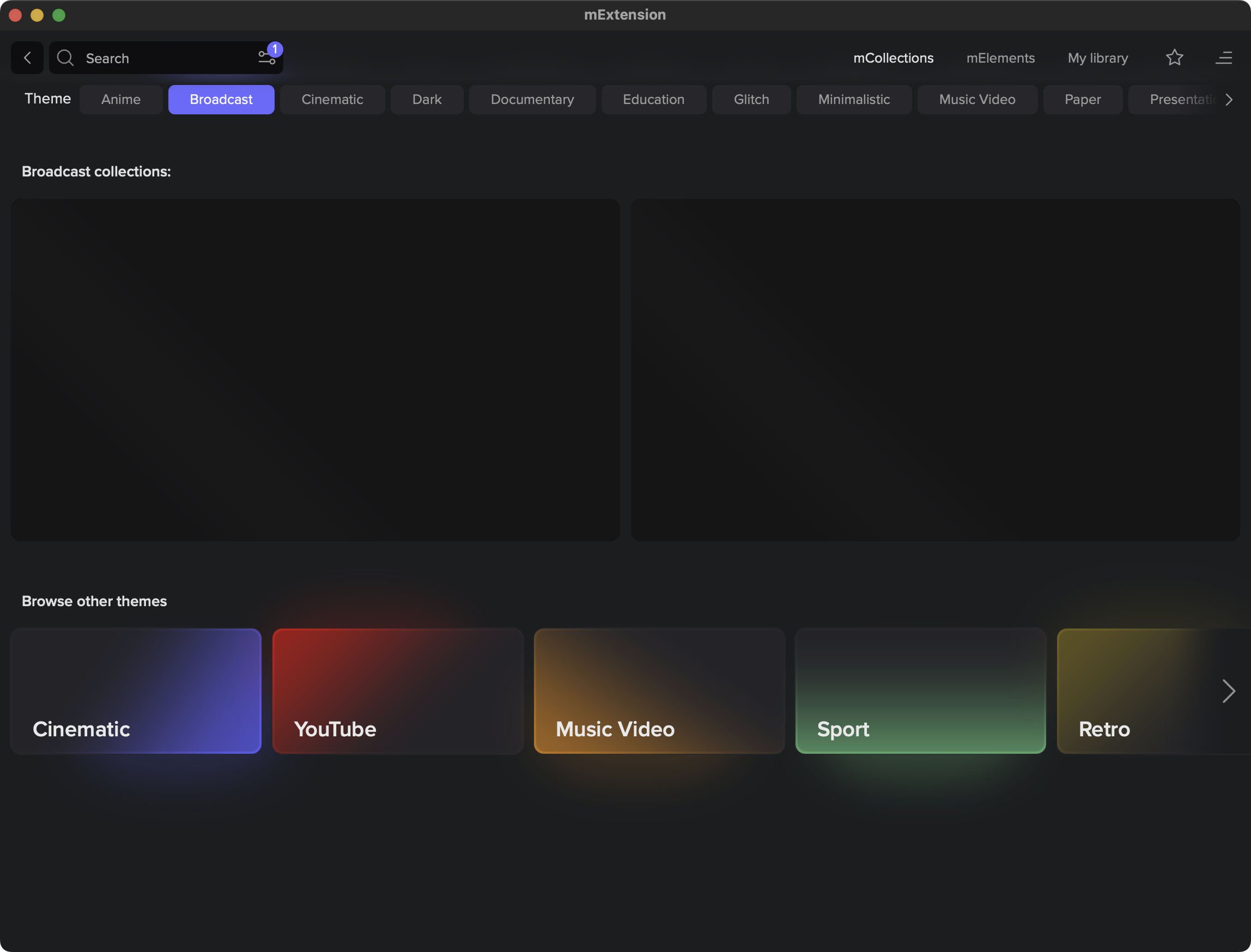Show more themes with carousel arrow
Image resolution: width=1251 pixels, height=952 pixels.
click(1228, 691)
